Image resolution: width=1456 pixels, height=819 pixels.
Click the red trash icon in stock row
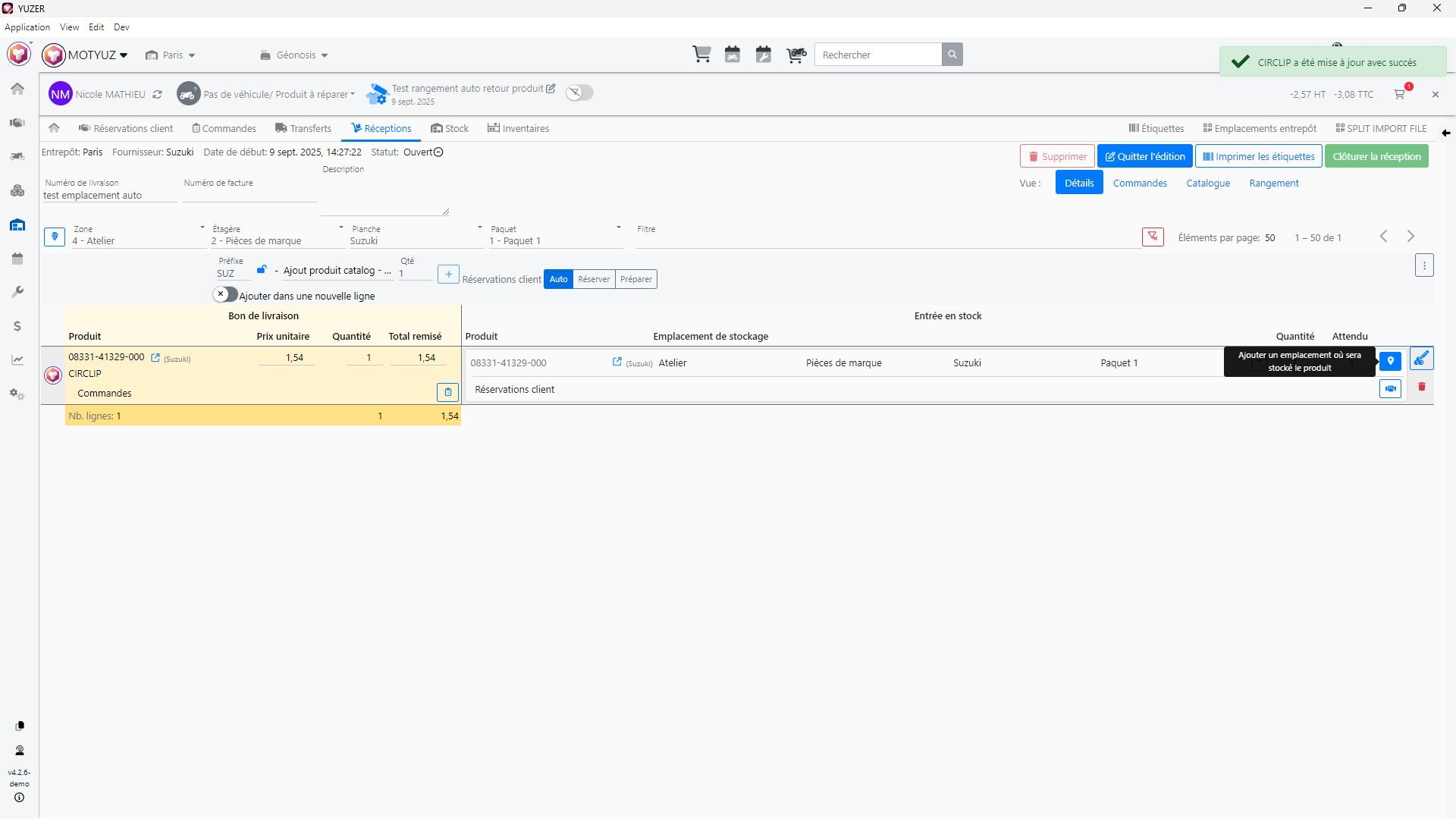(x=1422, y=388)
